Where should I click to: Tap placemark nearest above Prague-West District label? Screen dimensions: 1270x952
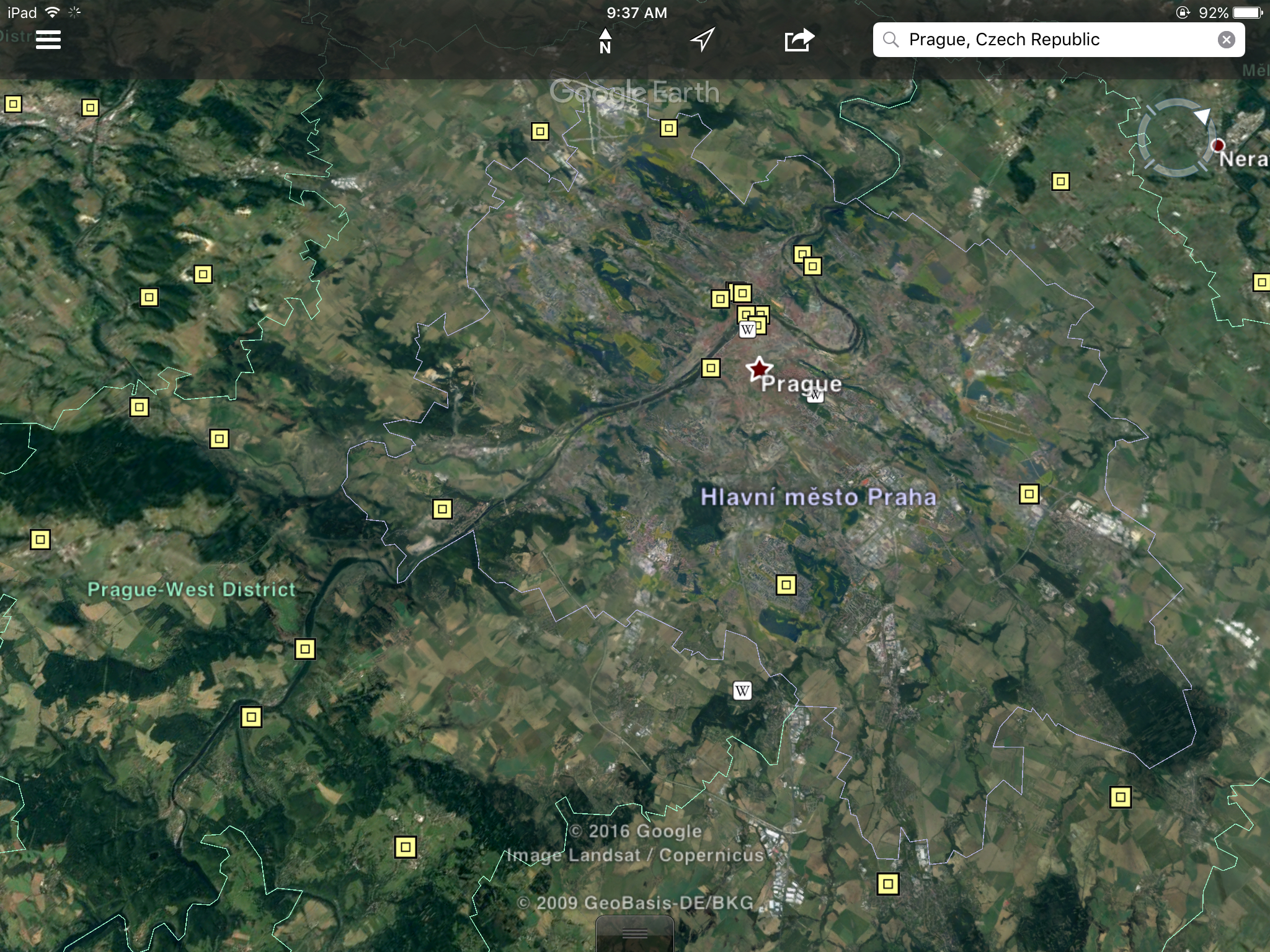220,439
